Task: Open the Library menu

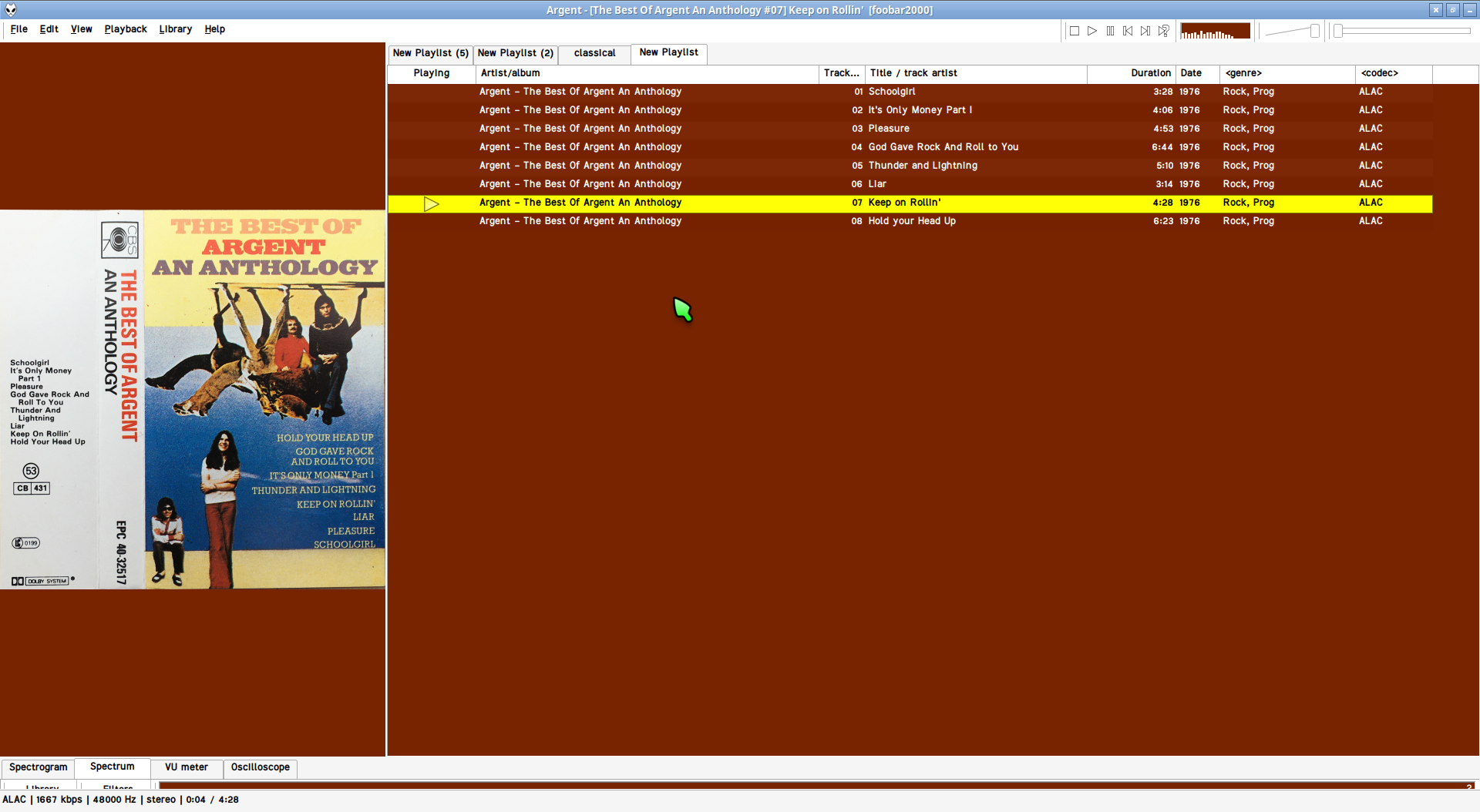Action: pyautogui.click(x=176, y=29)
